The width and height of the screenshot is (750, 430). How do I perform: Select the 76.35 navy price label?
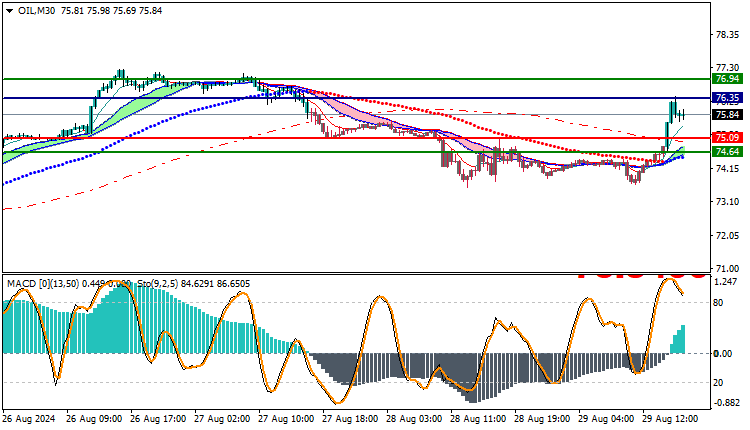coord(727,98)
